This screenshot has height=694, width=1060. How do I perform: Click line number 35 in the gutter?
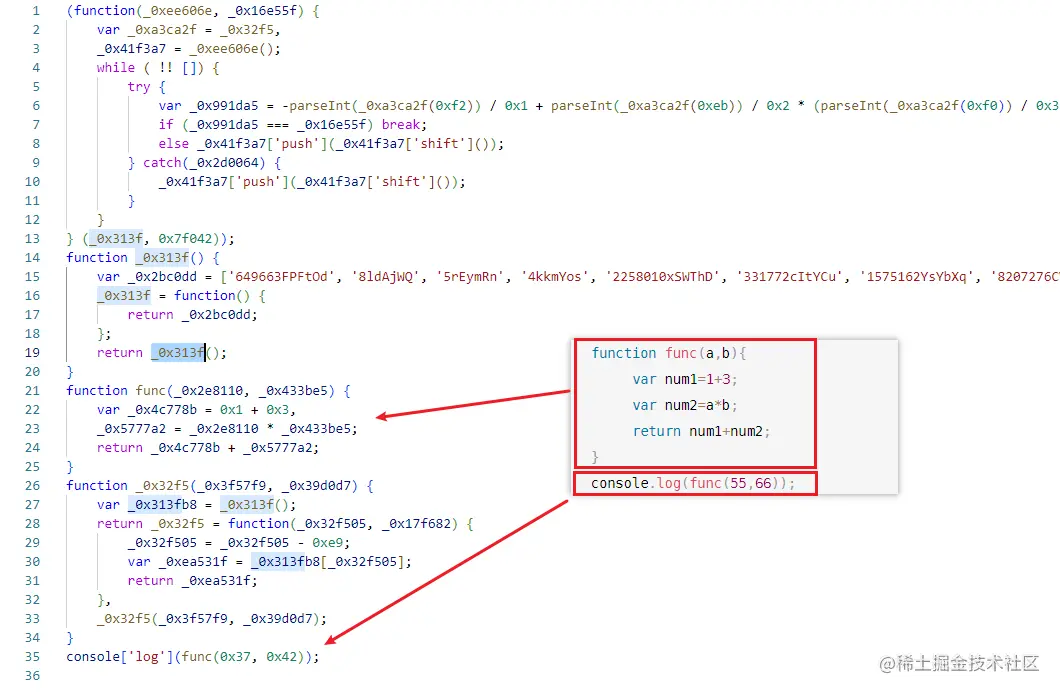(x=32, y=657)
